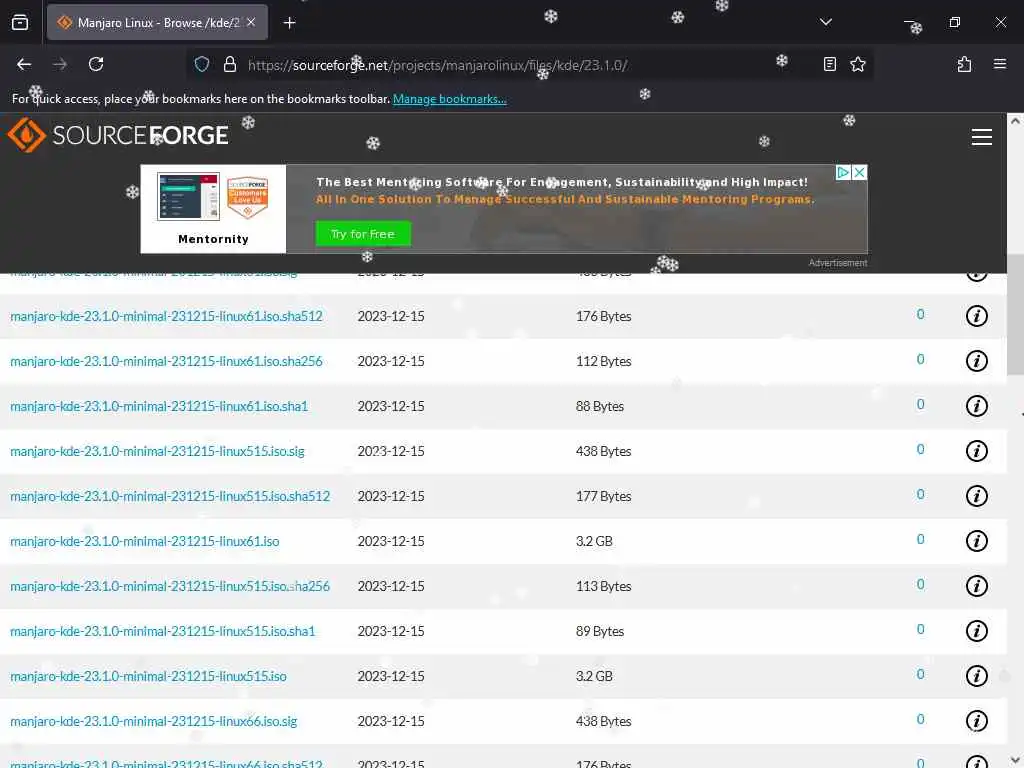Download minimal-231215-linux61.iso.sha1 file
Image resolution: width=1024 pixels, height=768 pixels.
point(159,406)
